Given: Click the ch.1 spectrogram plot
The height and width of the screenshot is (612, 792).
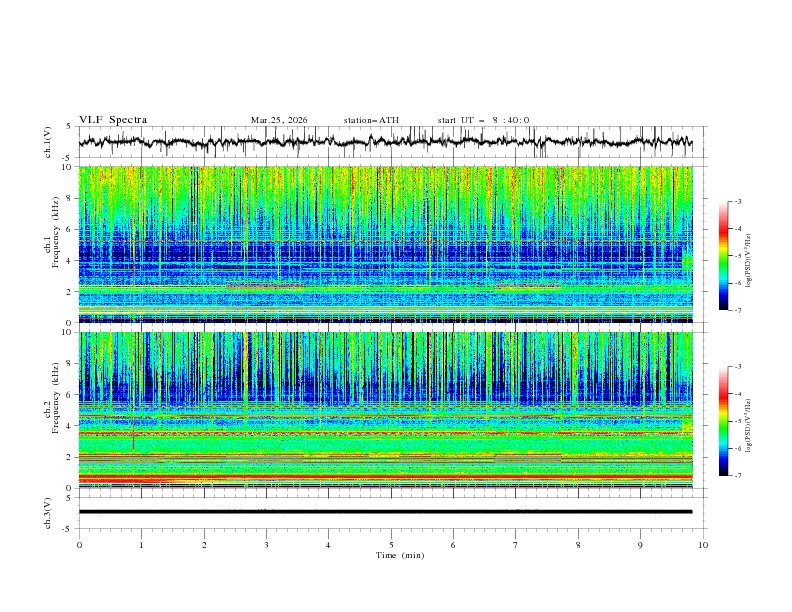Looking at the screenshot, I should click(x=386, y=244).
